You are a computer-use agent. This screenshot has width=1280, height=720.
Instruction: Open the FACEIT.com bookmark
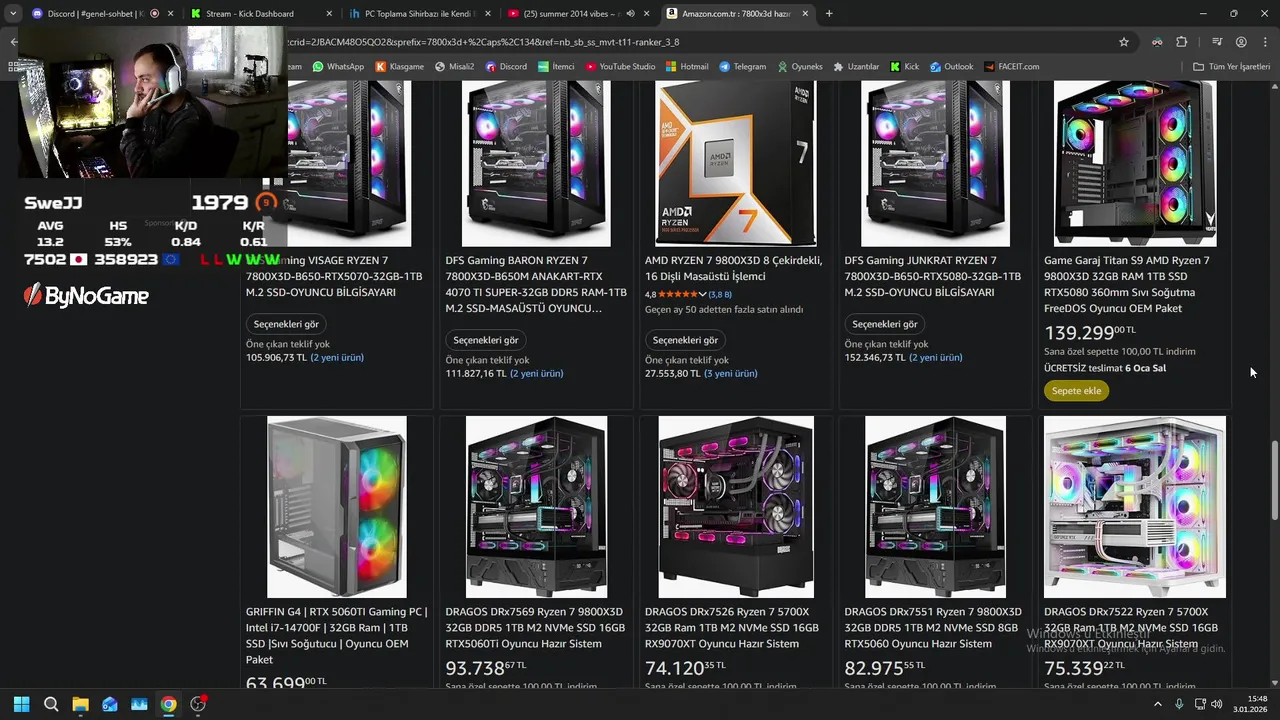[x=1011, y=67]
